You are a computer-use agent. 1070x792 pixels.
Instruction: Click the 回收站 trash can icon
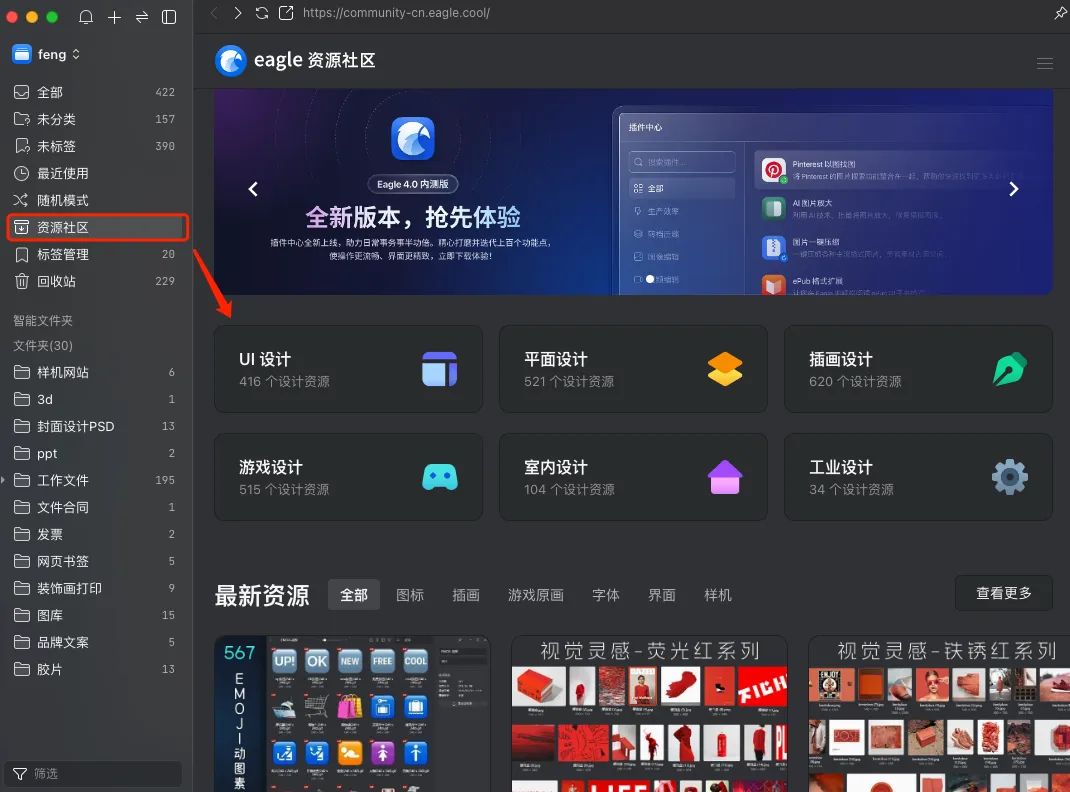[x=22, y=281]
